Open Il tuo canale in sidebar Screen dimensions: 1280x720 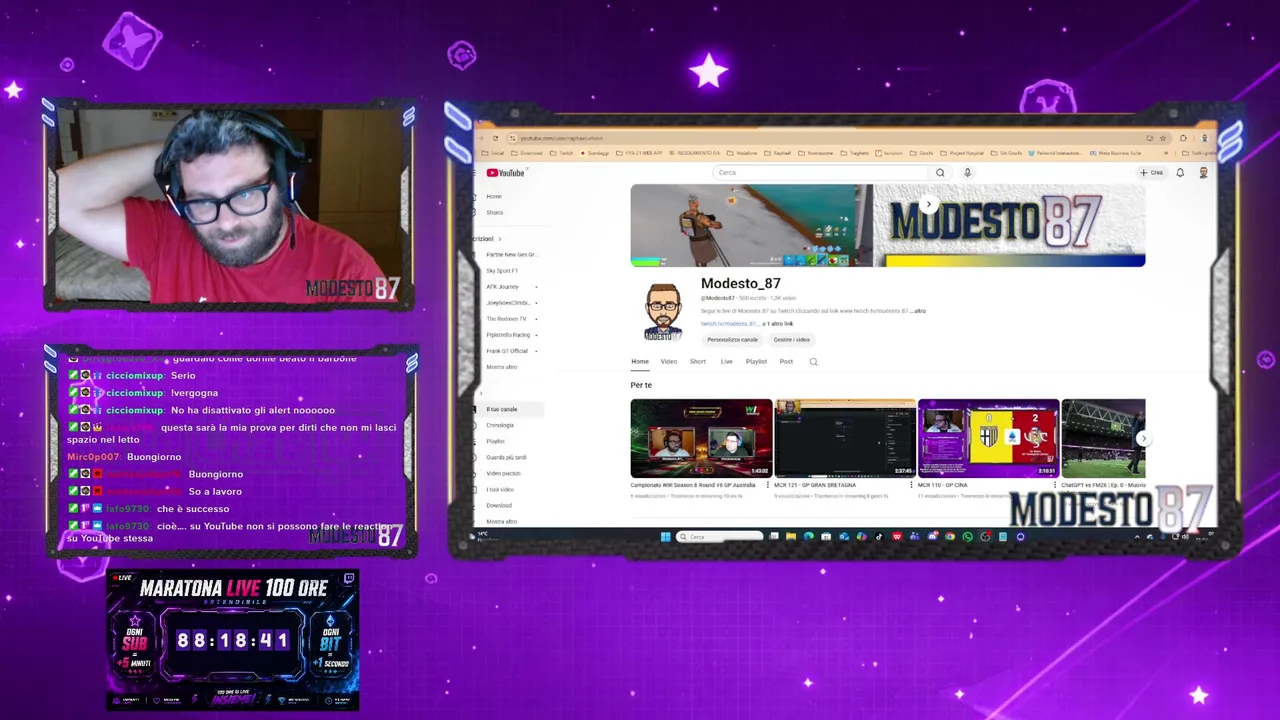pyautogui.click(x=502, y=410)
